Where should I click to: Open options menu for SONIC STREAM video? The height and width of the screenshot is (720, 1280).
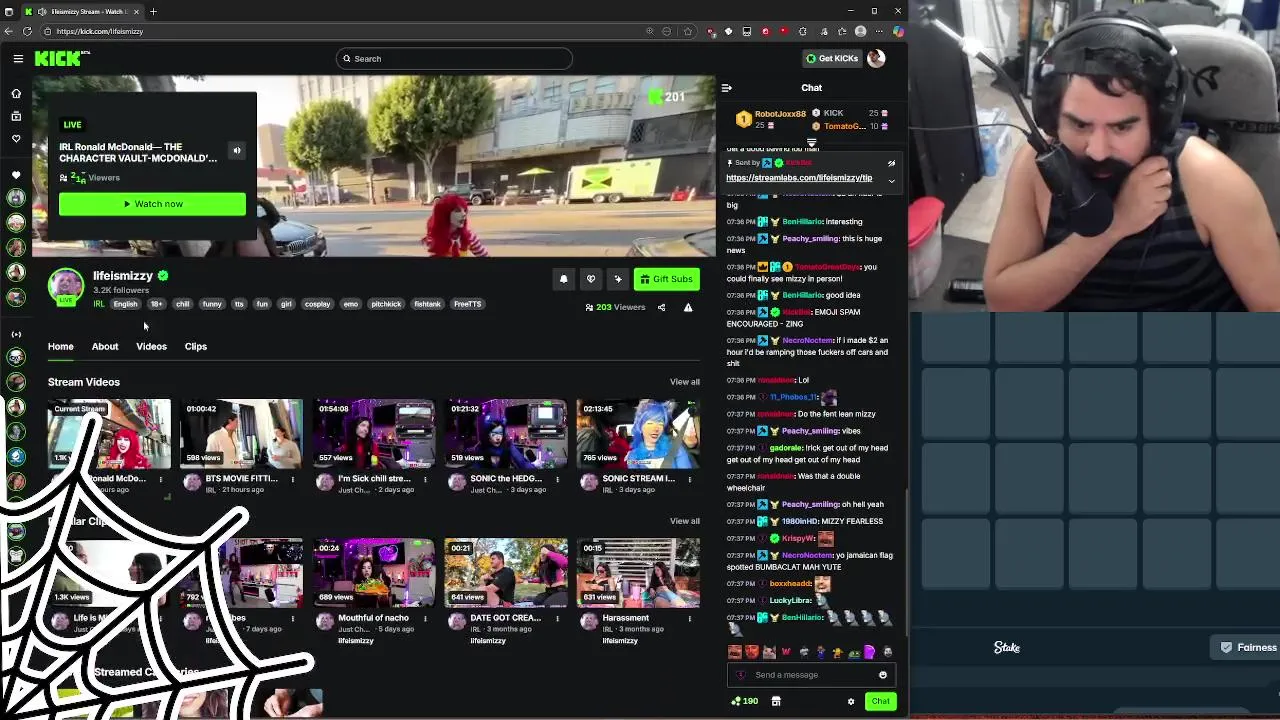[689, 479]
